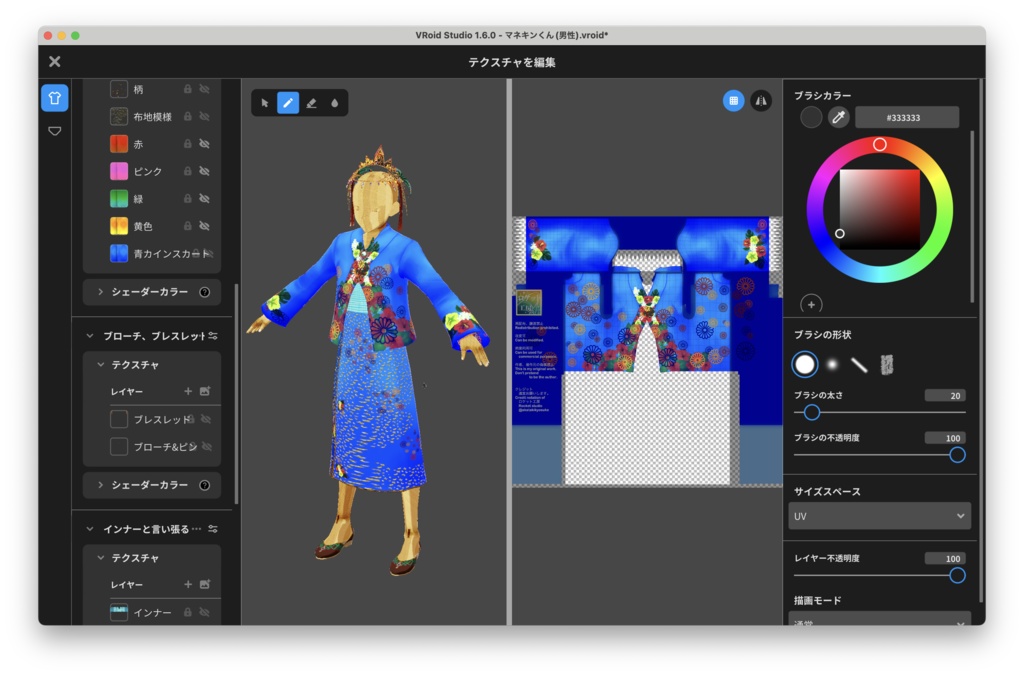This screenshot has height=676, width=1024.
Task: Toggle the UV grid guide display
Action: tap(733, 101)
